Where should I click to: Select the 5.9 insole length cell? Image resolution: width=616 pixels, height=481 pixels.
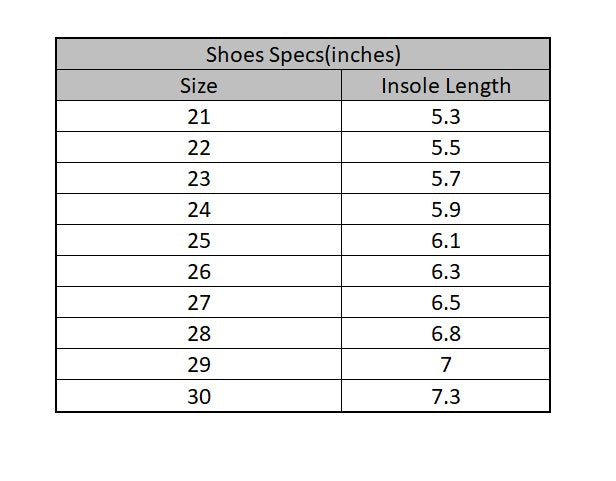point(445,210)
